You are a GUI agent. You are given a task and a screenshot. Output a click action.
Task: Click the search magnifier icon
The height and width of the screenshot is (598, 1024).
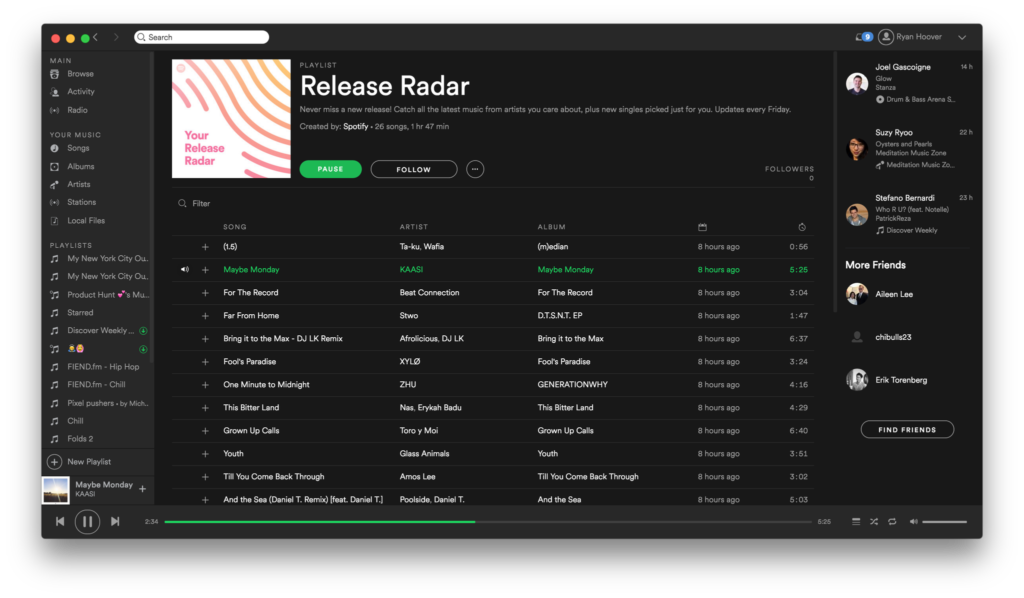142,35
